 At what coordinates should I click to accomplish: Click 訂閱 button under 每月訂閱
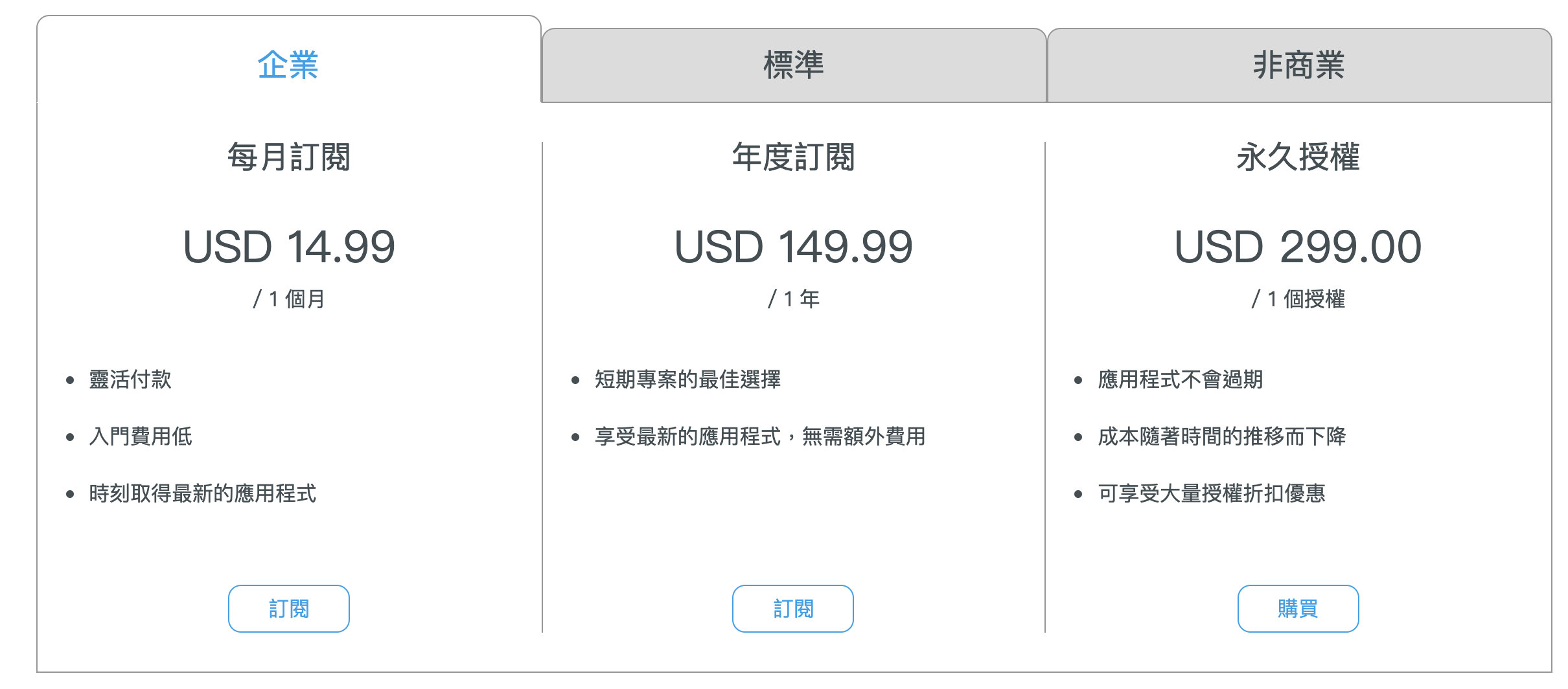pos(289,609)
